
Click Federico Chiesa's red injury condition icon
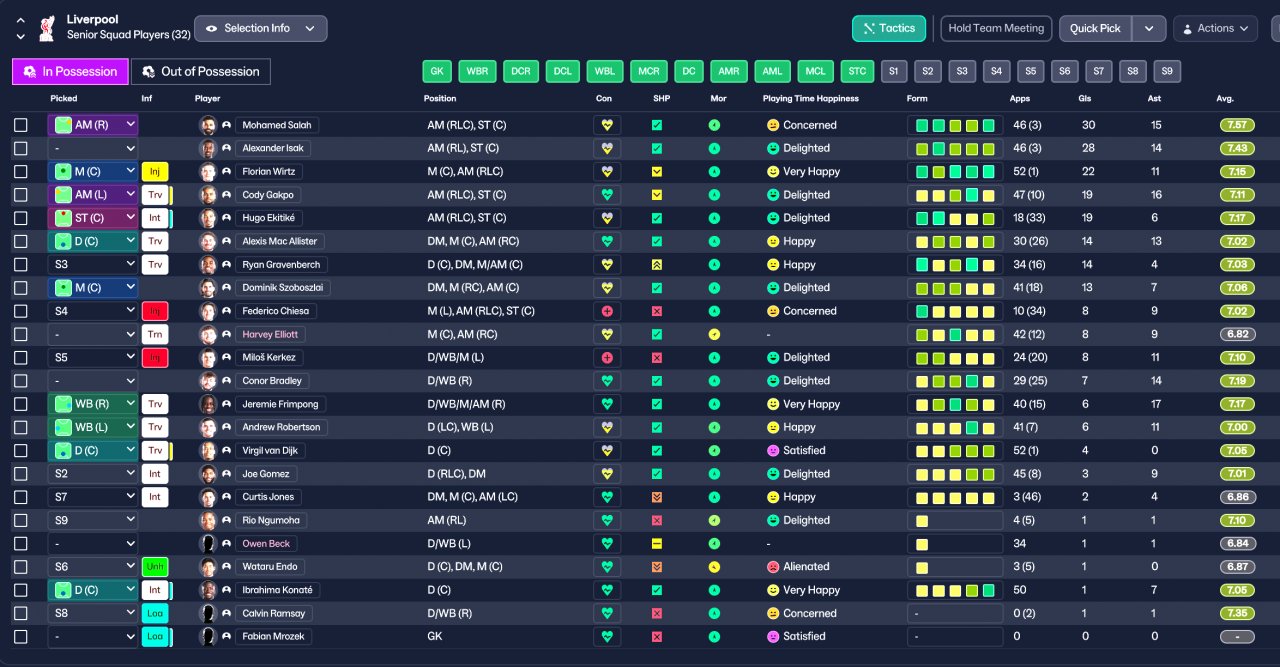click(x=606, y=311)
